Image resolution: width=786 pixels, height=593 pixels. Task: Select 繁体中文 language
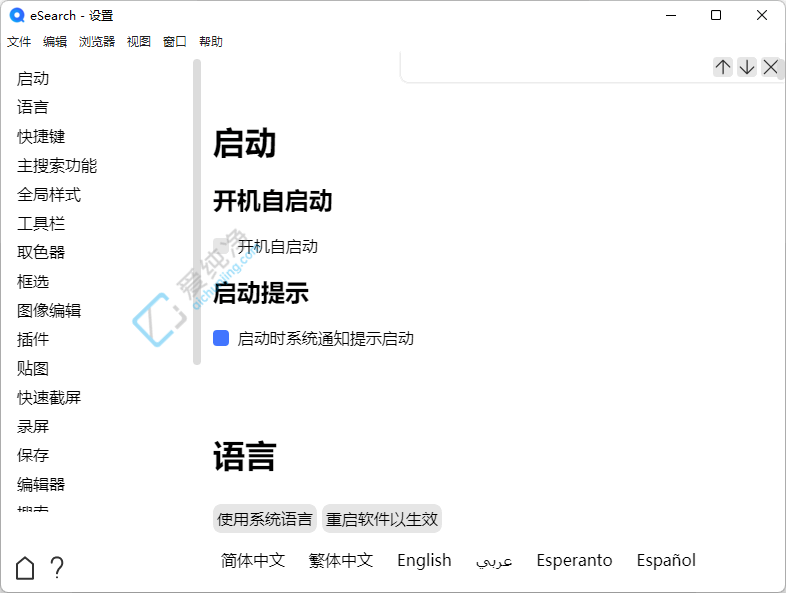(x=341, y=560)
